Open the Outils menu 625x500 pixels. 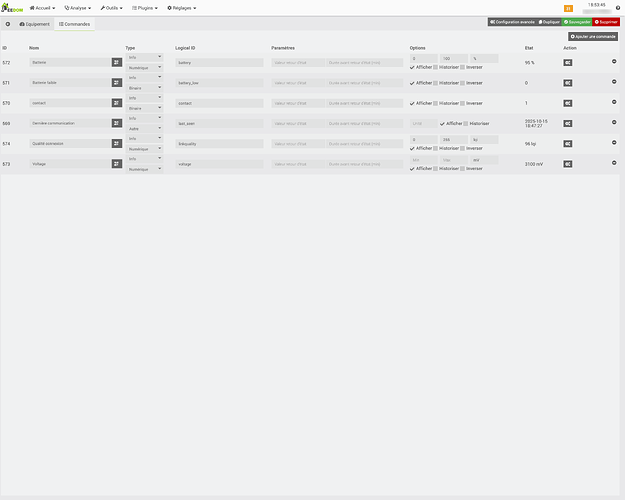coord(112,8)
